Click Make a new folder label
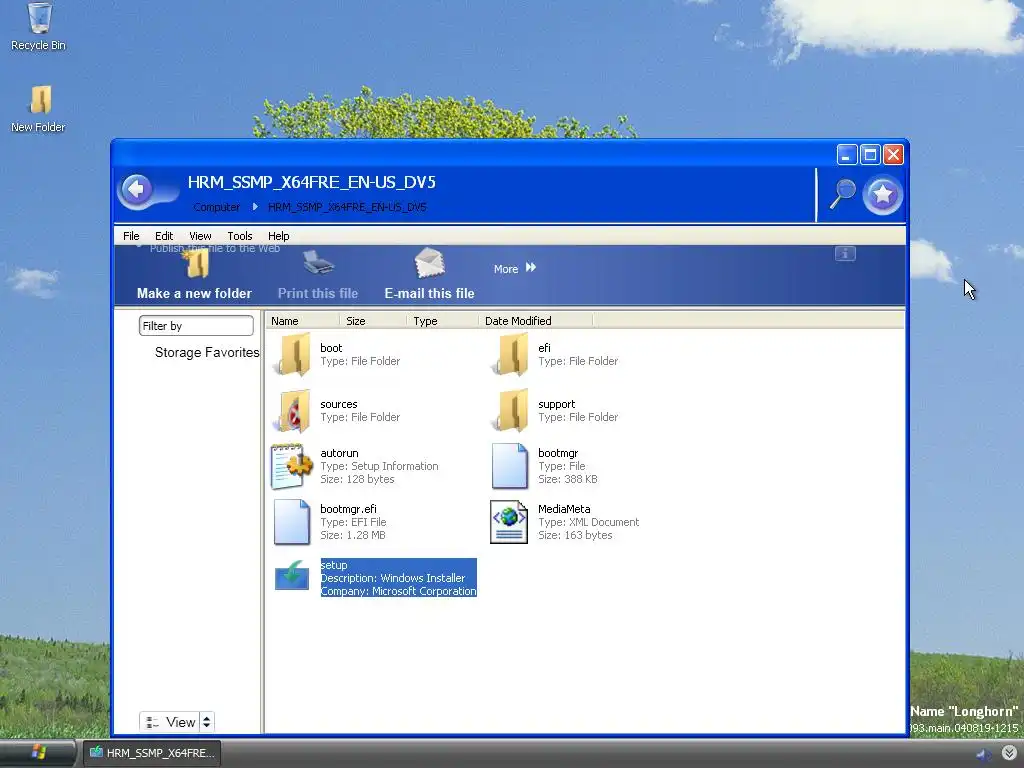 click(194, 293)
